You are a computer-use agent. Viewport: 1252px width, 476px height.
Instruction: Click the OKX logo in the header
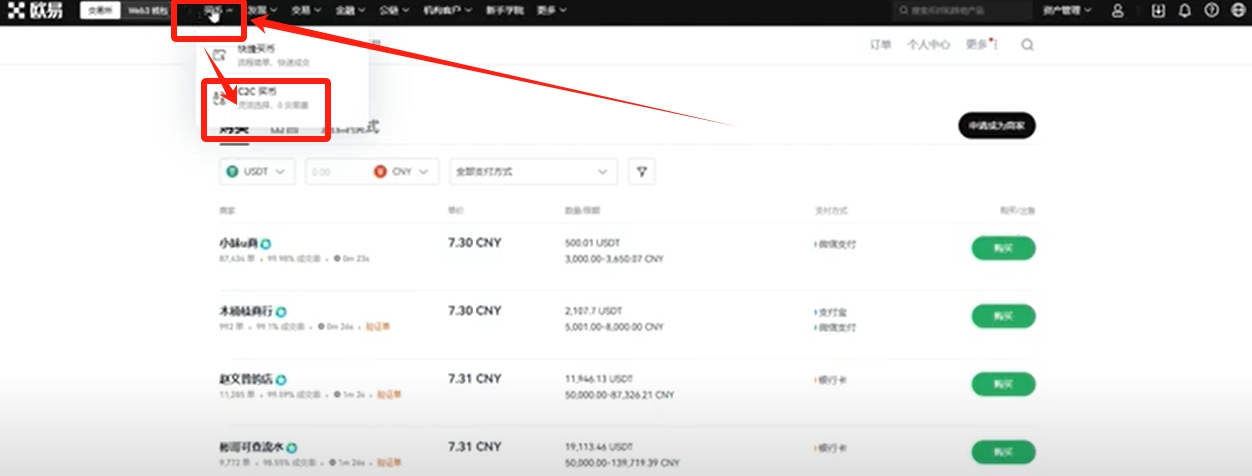click(x=38, y=11)
